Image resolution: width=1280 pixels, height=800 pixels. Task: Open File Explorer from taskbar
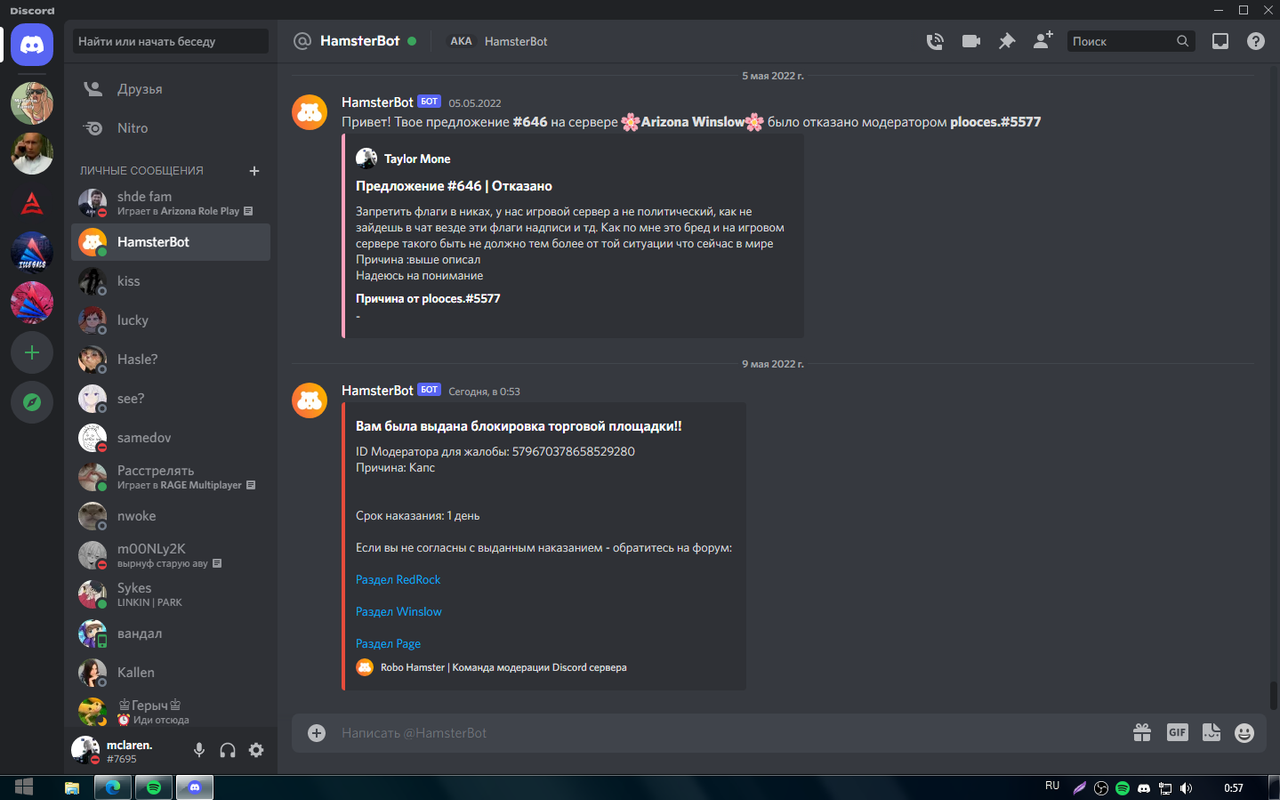pyautogui.click(x=72, y=787)
